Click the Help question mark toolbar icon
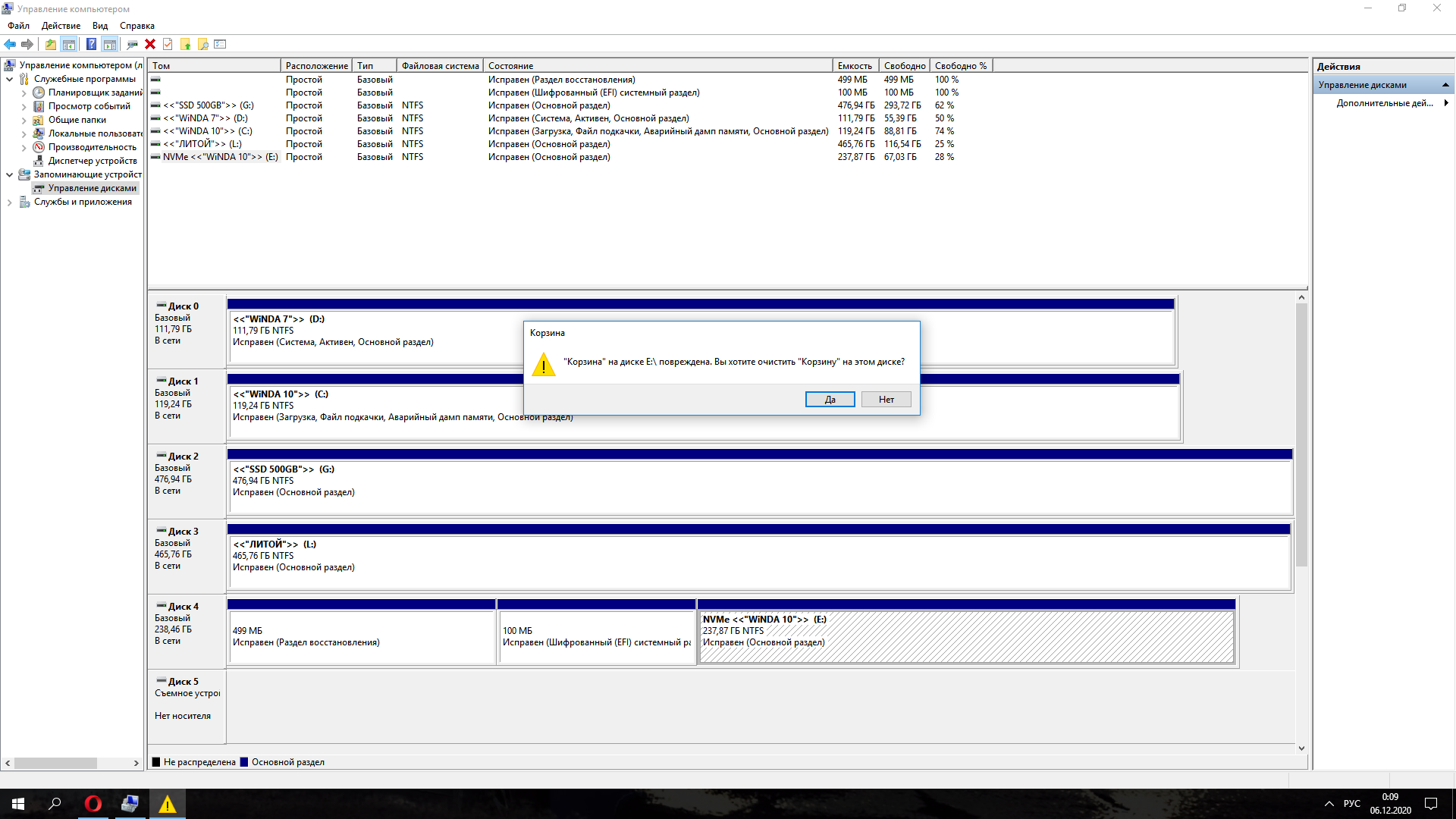The image size is (1456, 819). click(91, 44)
